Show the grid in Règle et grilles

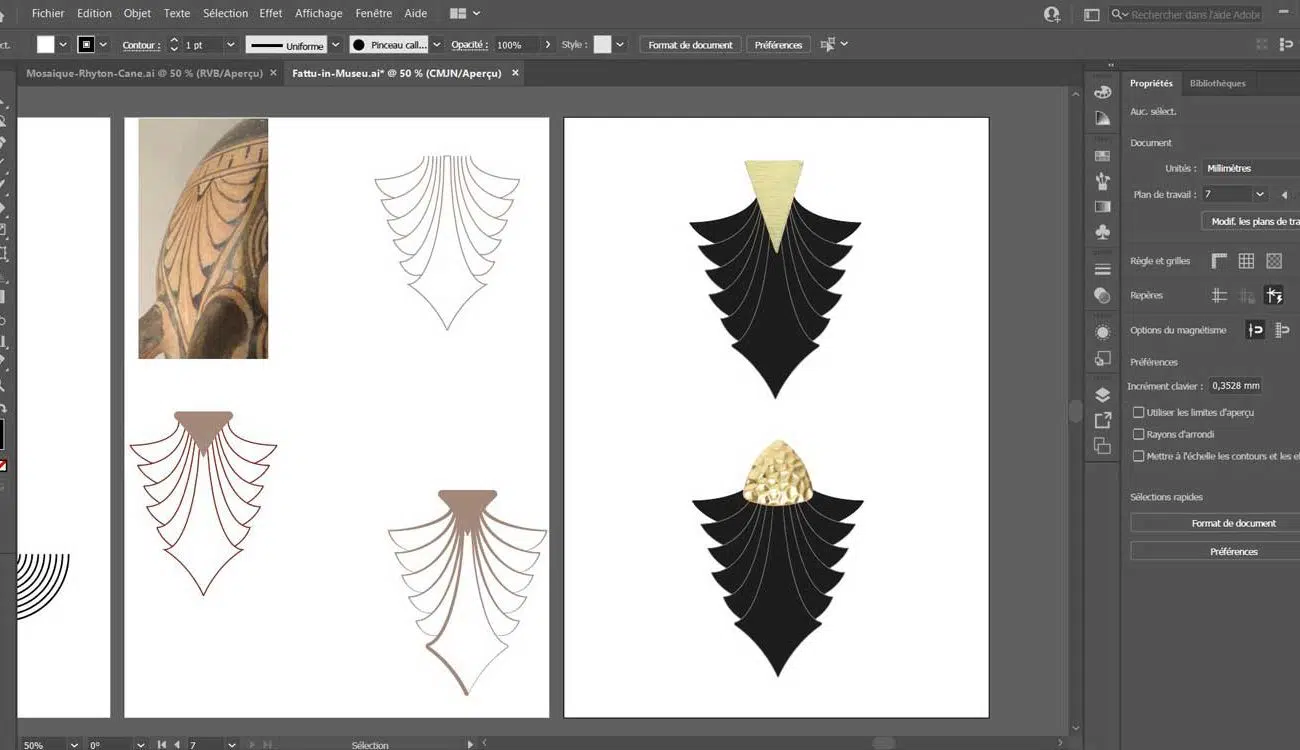click(1246, 261)
